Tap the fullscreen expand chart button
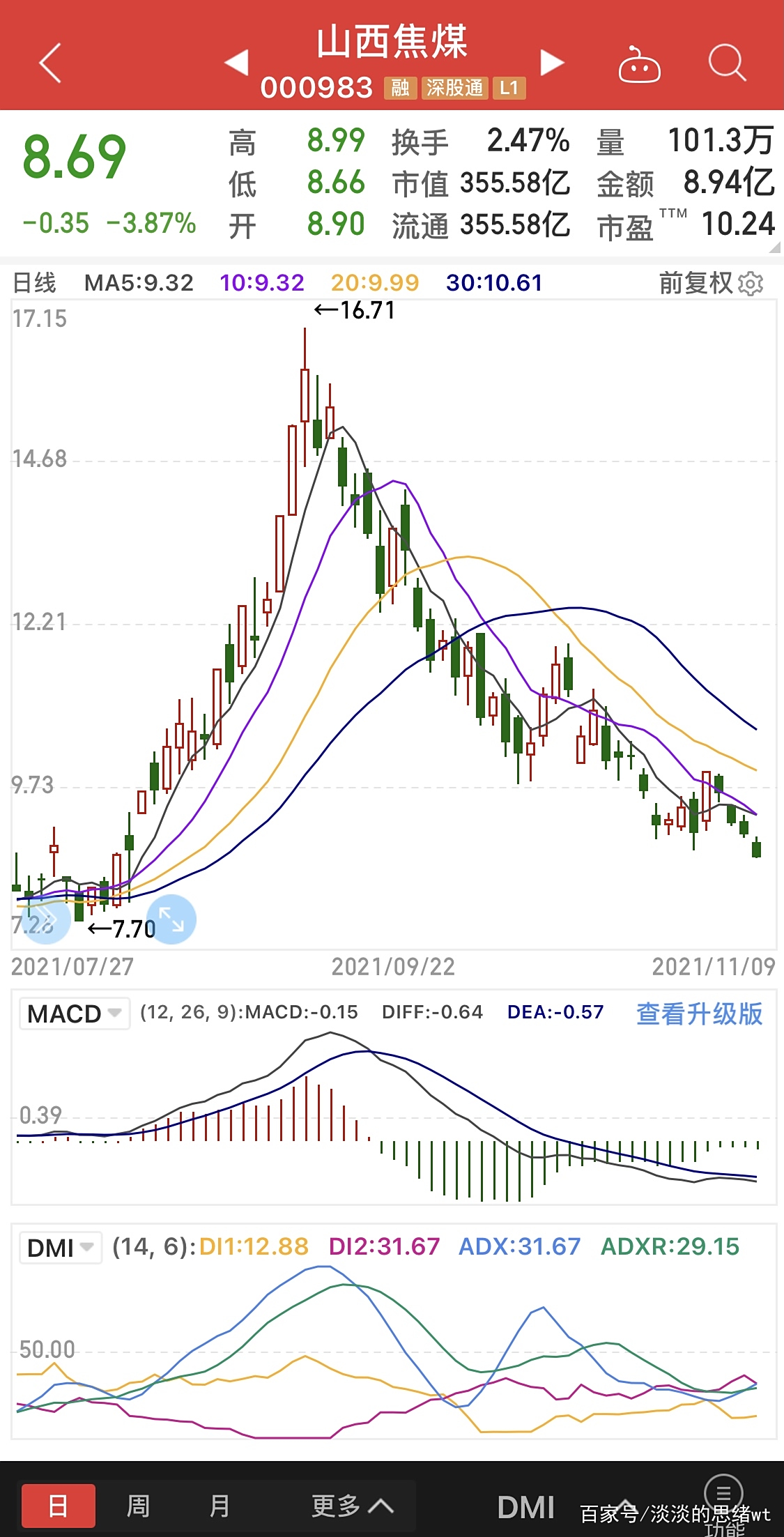Image resolution: width=784 pixels, height=1537 pixels. [171, 919]
